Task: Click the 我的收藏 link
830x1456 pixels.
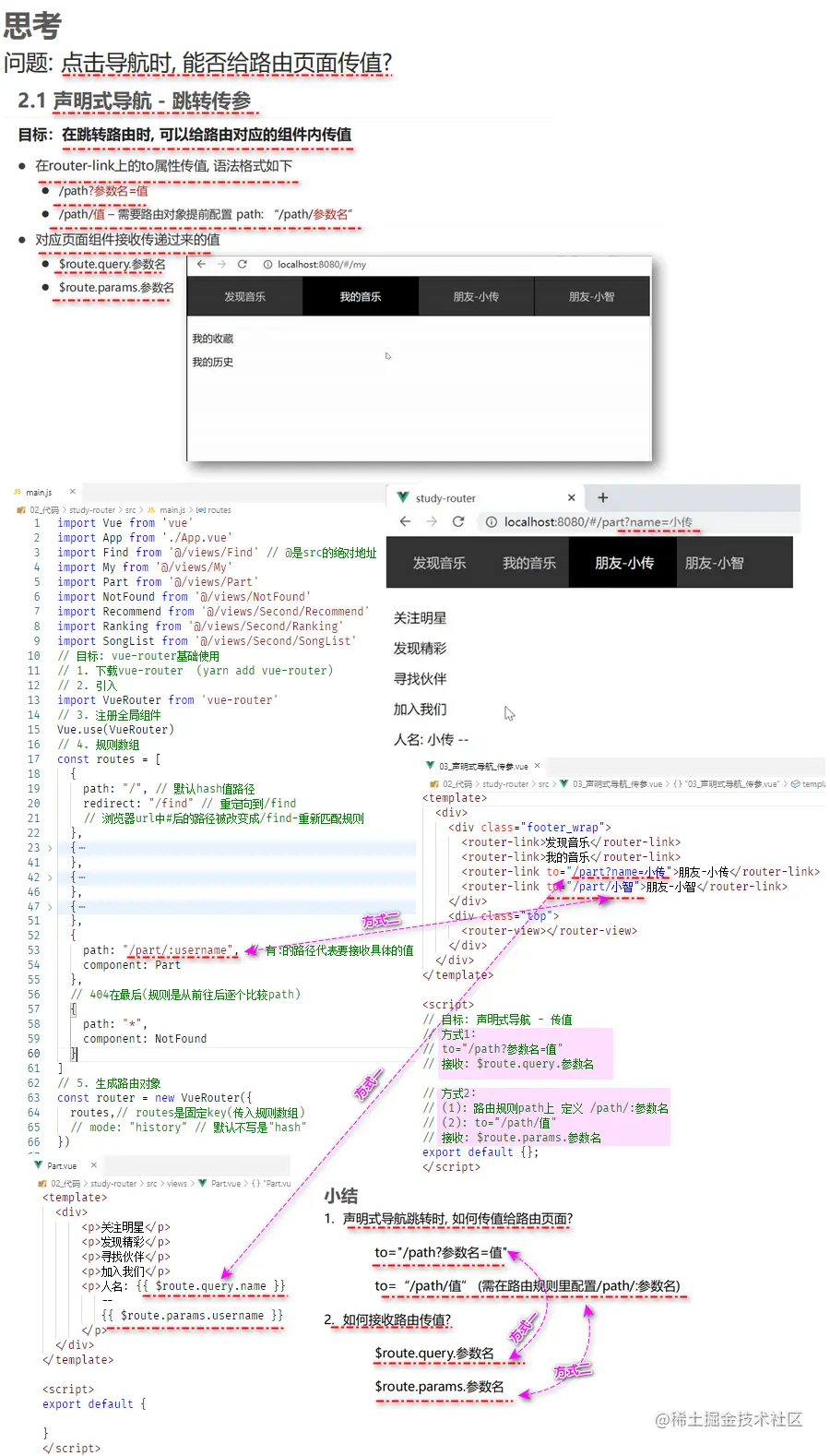Action: pyautogui.click(x=212, y=339)
